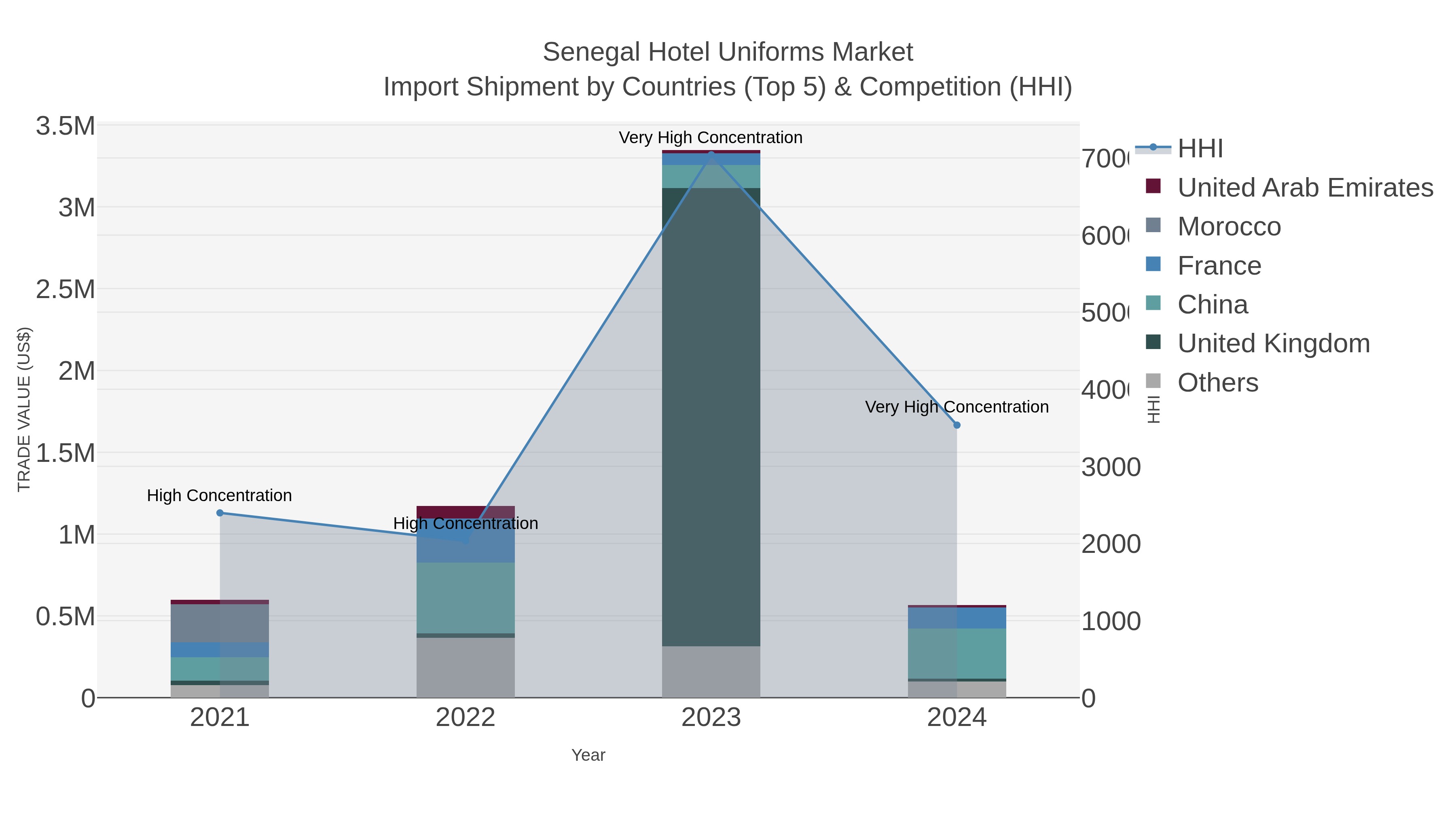Select the 2024 HHI data point
The height and width of the screenshot is (819, 1456).
click(957, 425)
